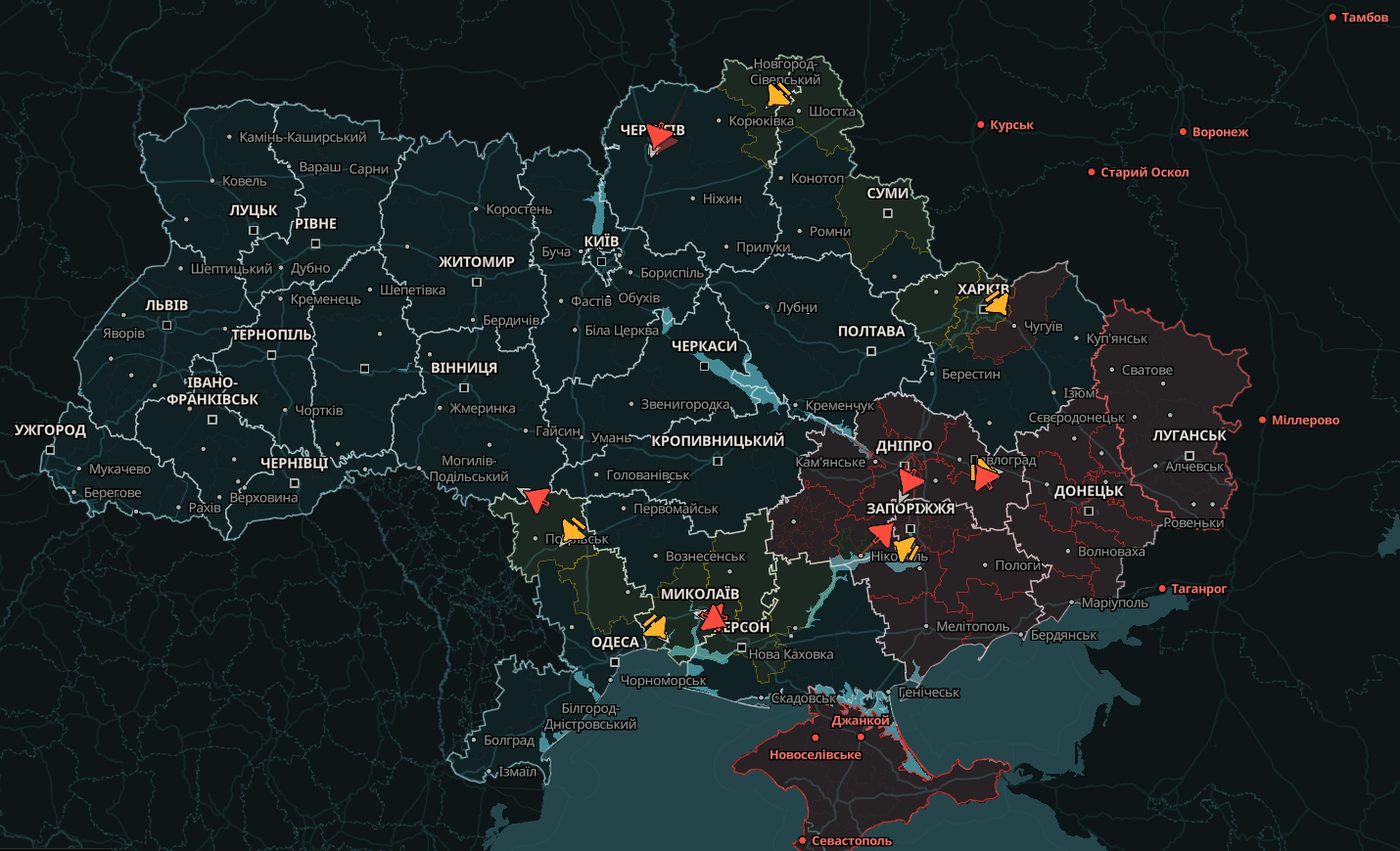Click the red Новоселівське label
Screen dimensions: 1400x851
coord(815,754)
